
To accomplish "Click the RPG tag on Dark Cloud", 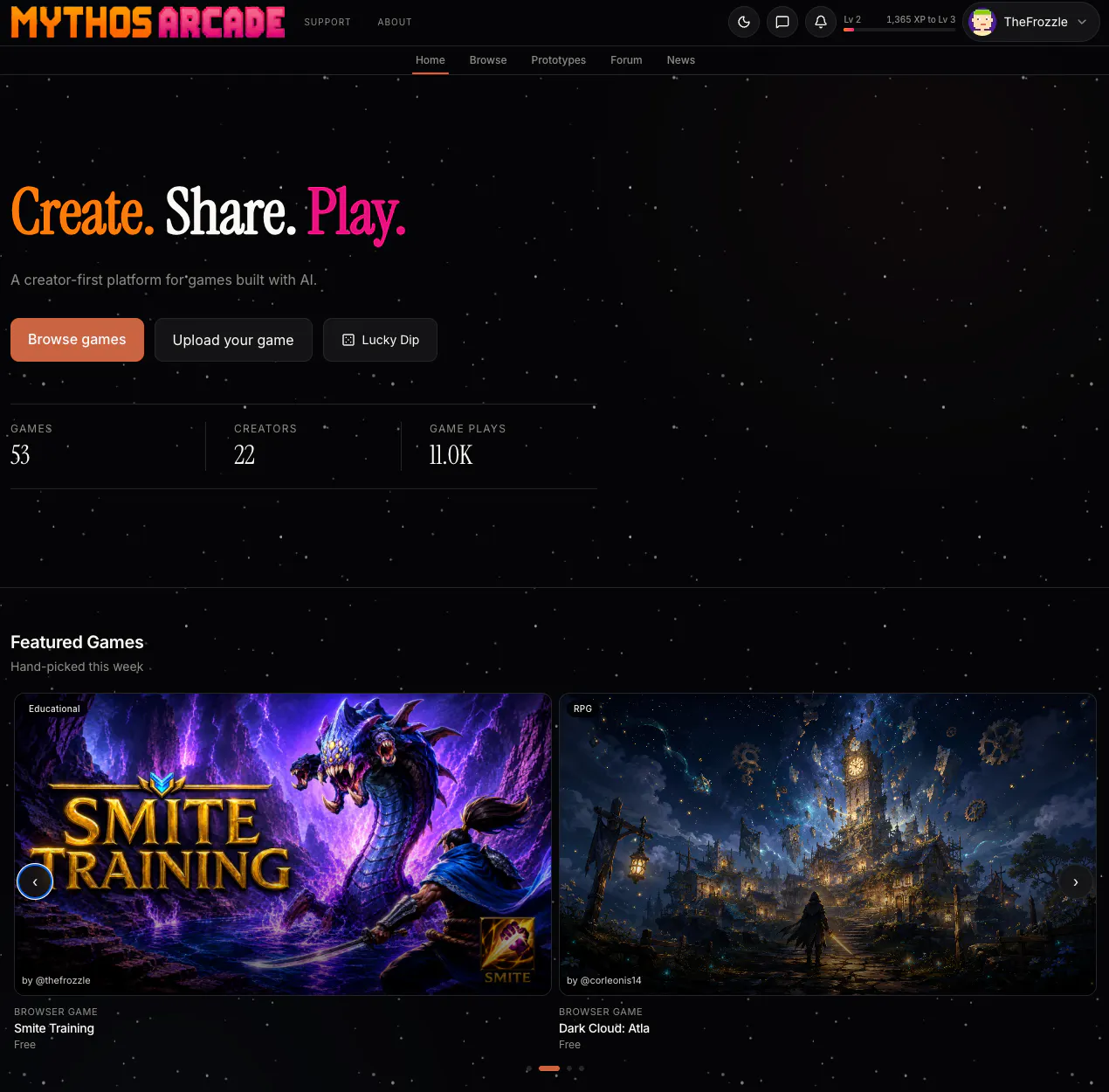I will (x=582, y=708).
